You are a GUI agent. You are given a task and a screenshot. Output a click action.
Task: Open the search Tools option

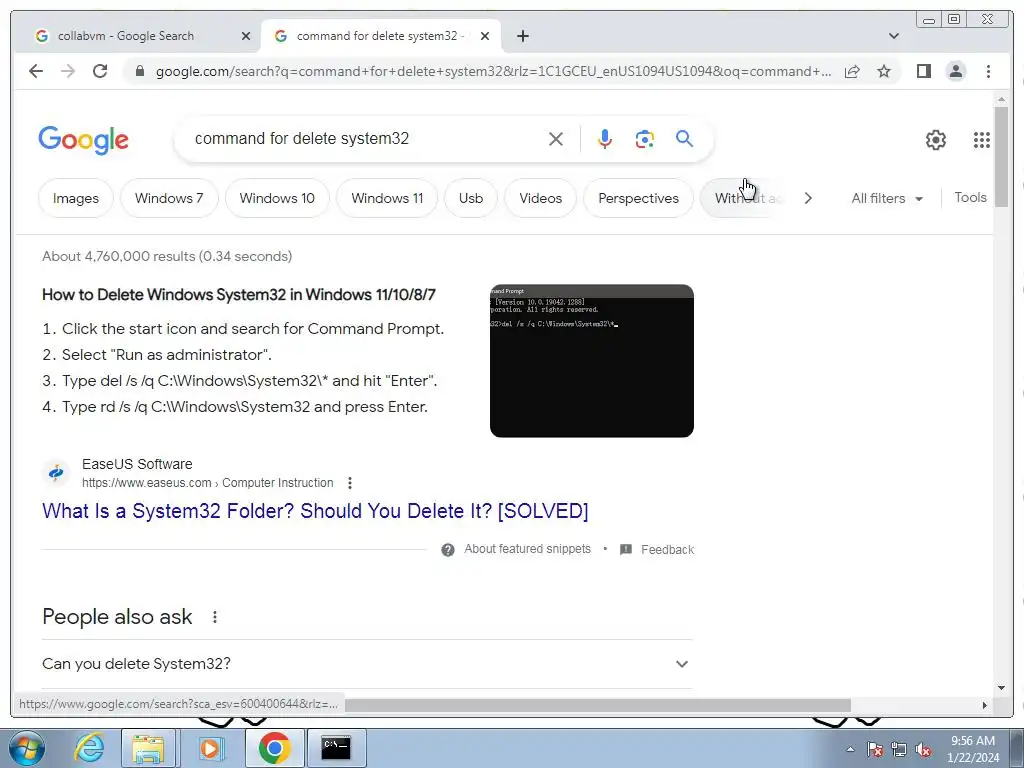(970, 197)
